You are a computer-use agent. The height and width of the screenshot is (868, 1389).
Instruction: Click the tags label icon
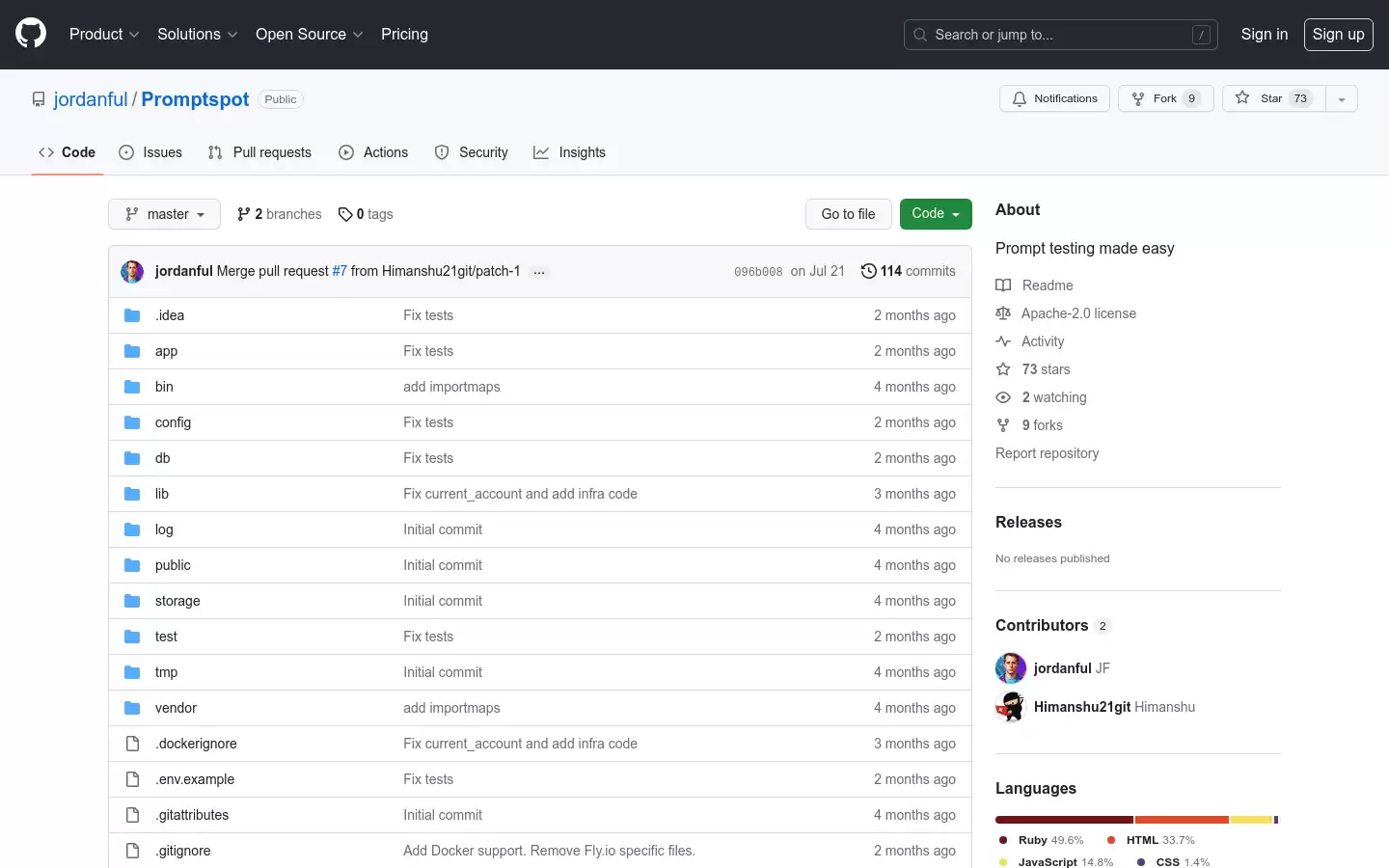pyautogui.click(x=345, y=214)
